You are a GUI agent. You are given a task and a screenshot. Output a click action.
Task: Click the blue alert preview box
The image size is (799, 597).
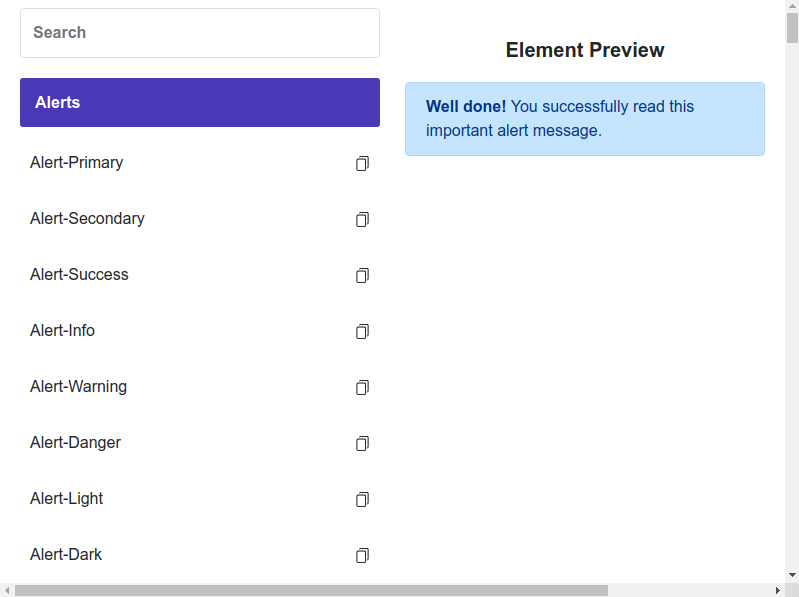click(x=585, y=119)
